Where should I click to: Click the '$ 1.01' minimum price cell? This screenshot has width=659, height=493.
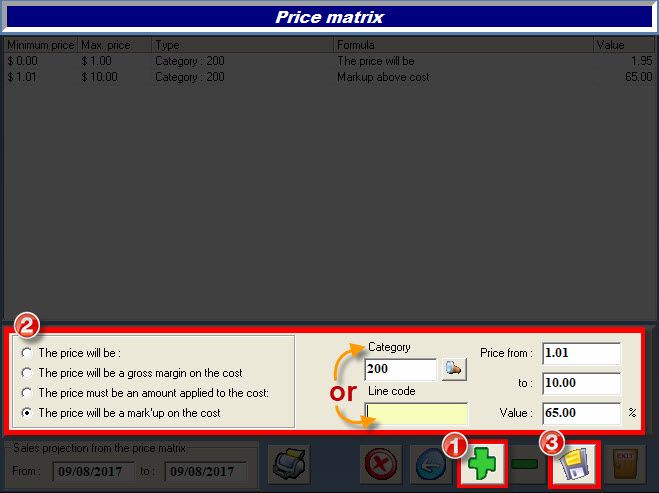pyautogui.click(x=22, y=77)
